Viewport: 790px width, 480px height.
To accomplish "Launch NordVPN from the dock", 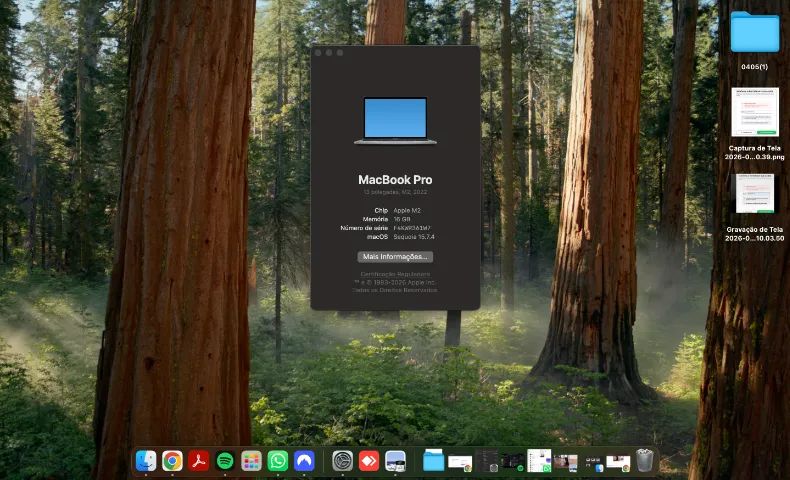I will click(304, 460).
